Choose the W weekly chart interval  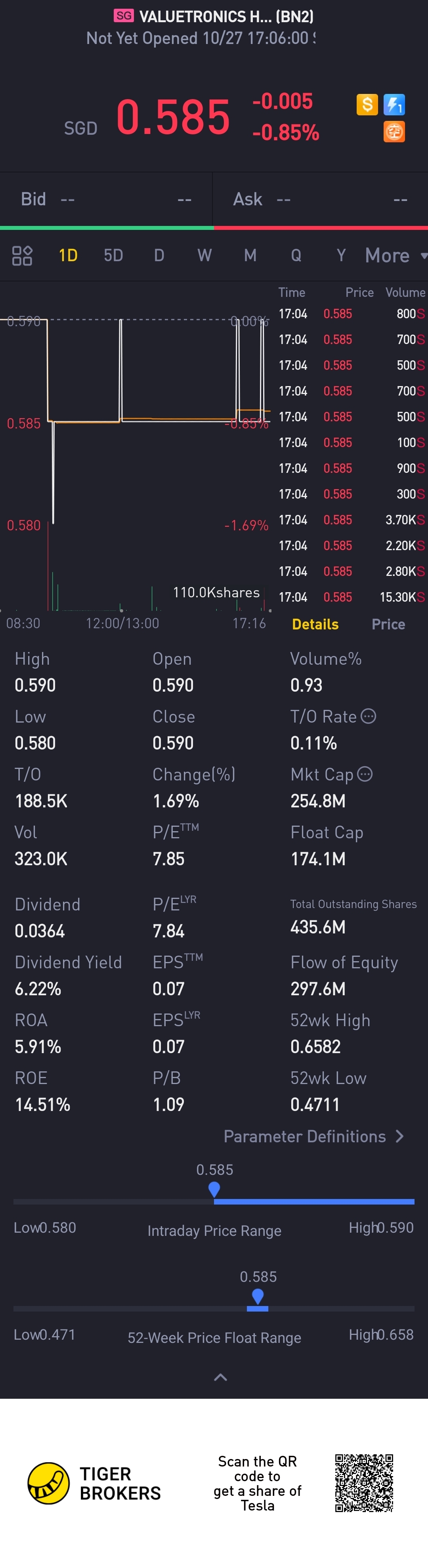click(204, 256)
